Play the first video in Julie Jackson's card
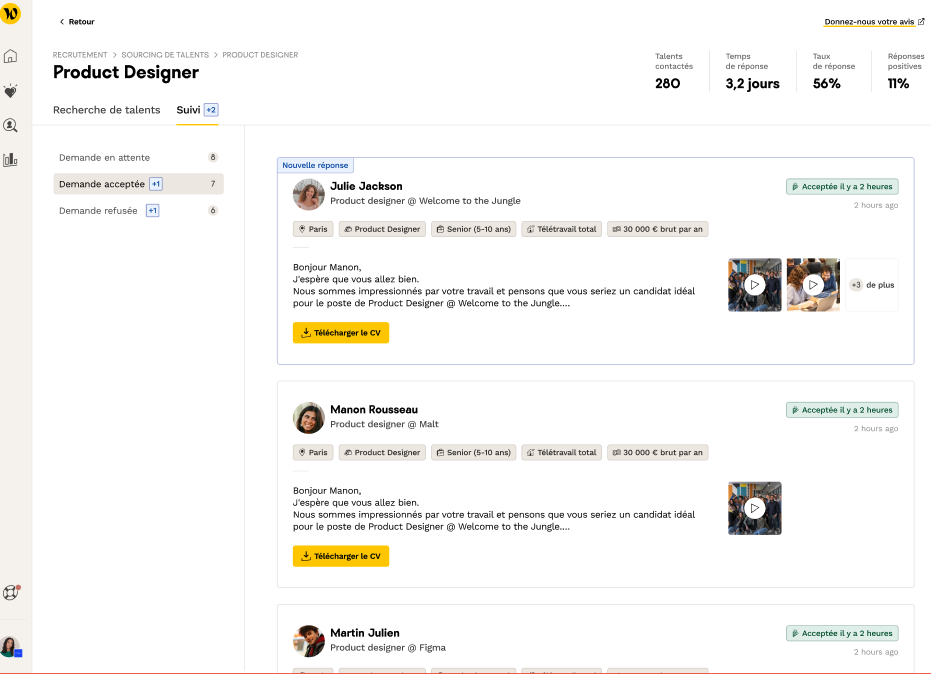Image resolution: width=931 pixels, height=674 pixels. click(x=754, y=285)
